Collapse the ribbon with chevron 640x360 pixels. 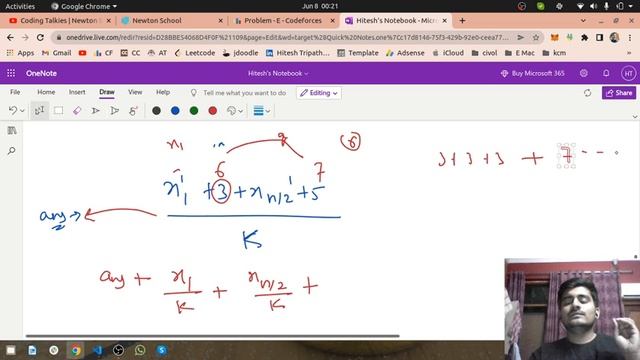click(635, 117)
